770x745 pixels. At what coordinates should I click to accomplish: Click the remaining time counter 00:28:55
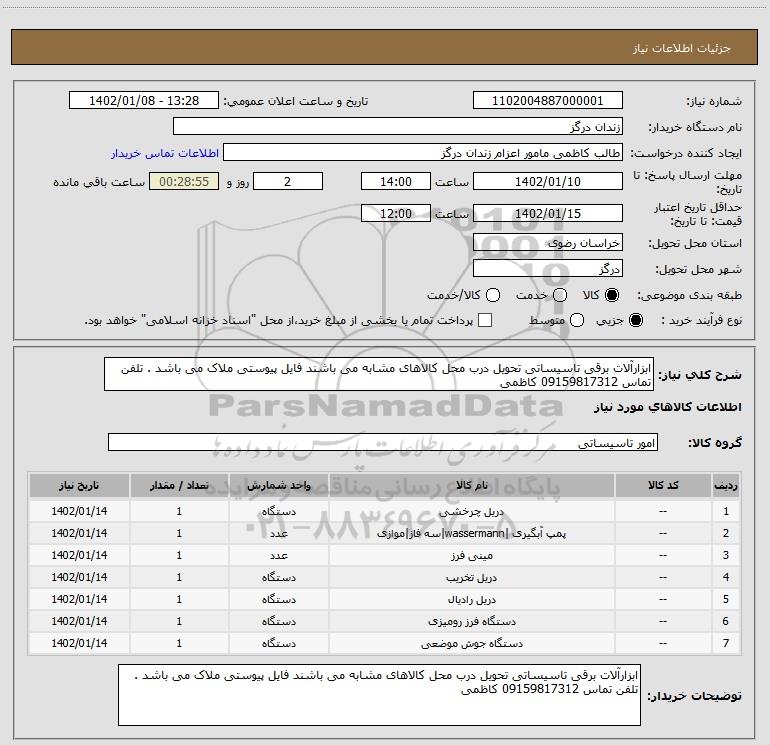[184, 182]
